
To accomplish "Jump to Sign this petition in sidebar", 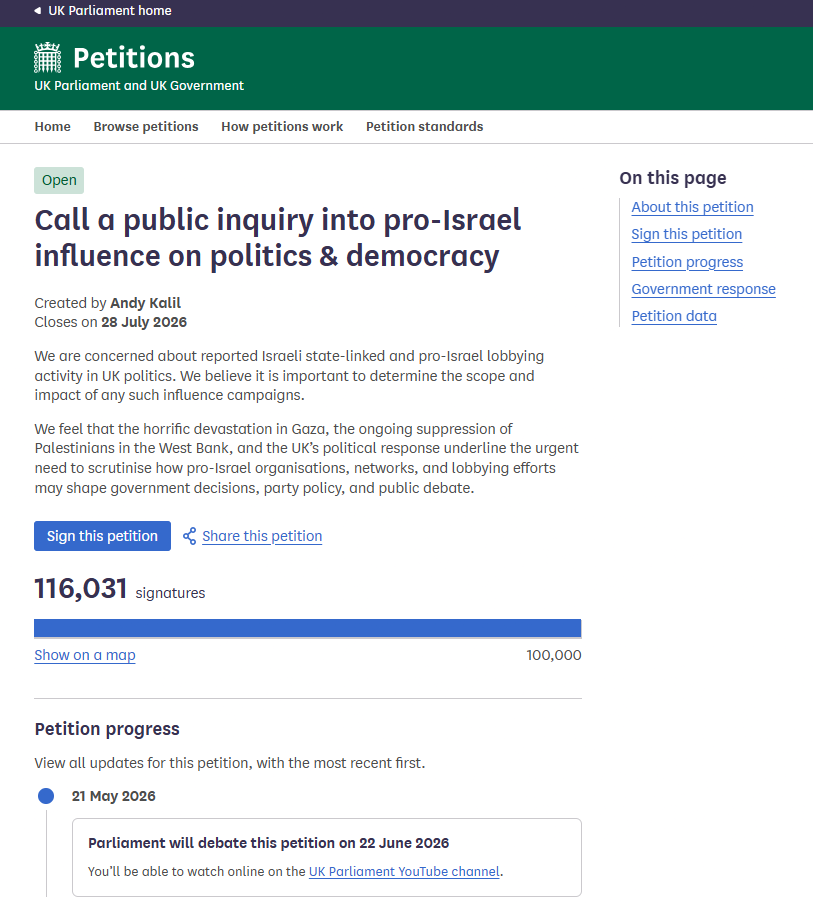I will (x=686, y=234).
